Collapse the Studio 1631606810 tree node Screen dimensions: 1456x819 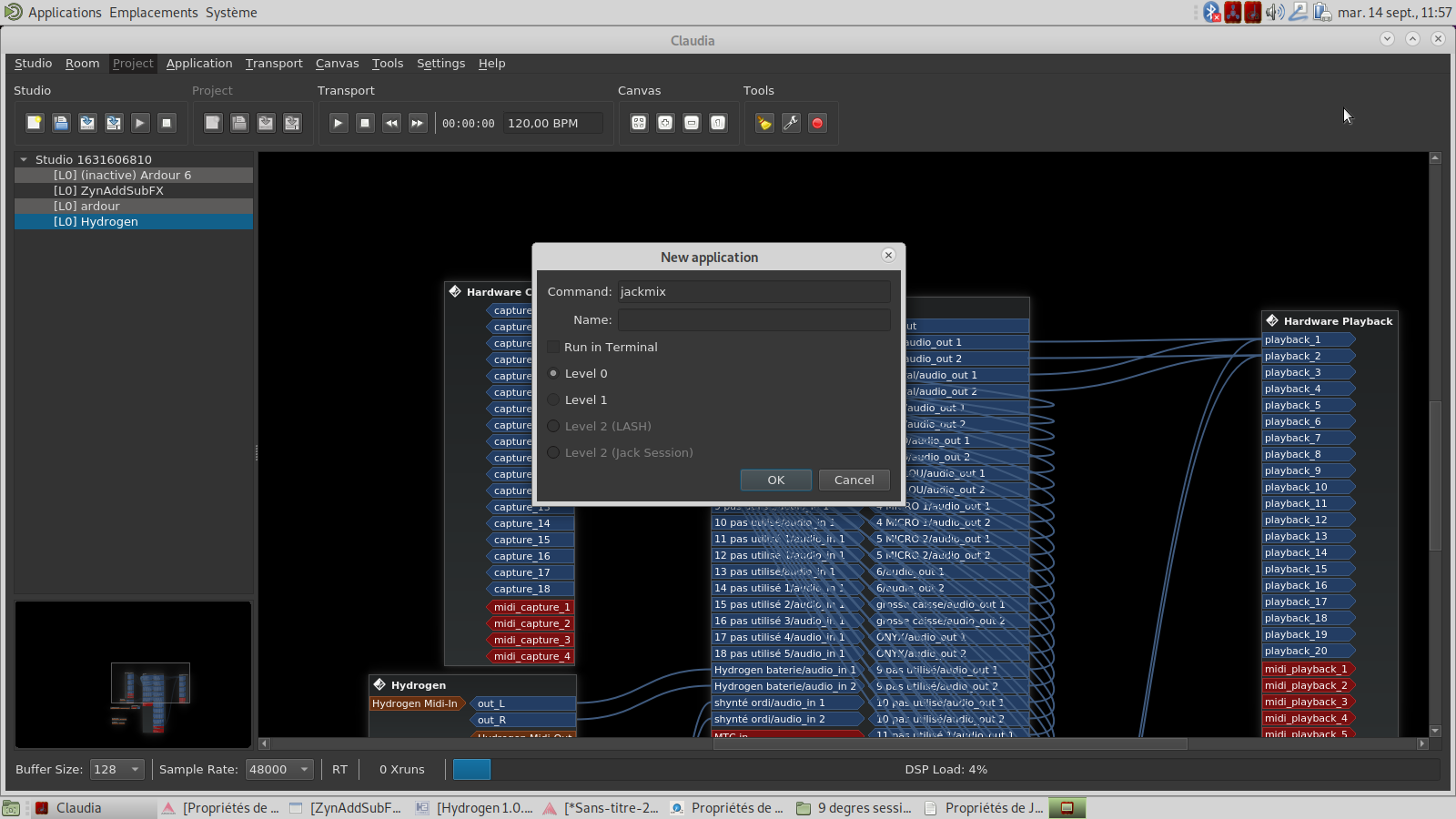[x=24, y=160]
